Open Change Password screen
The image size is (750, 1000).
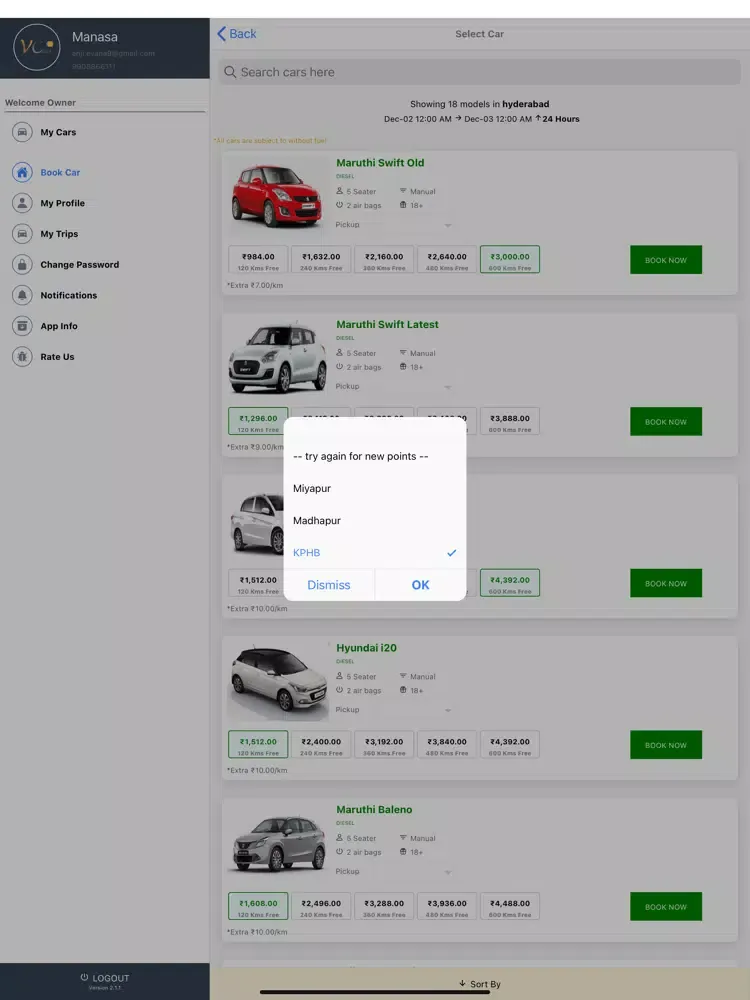tap(80, 264)
